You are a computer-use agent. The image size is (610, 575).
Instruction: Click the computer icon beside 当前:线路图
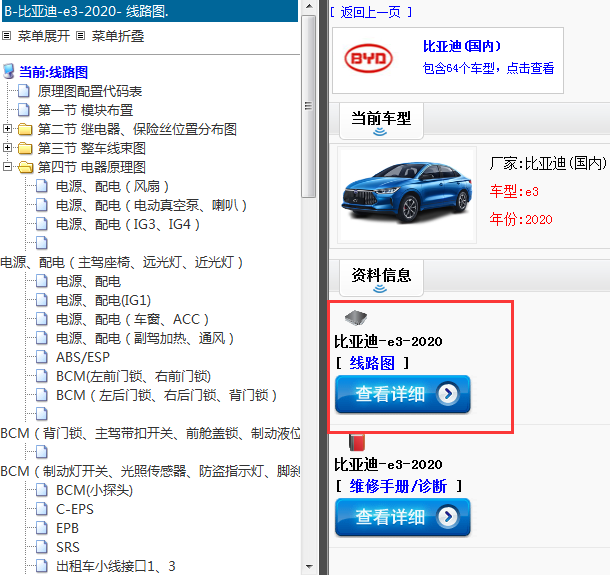[x=9, y=72]
